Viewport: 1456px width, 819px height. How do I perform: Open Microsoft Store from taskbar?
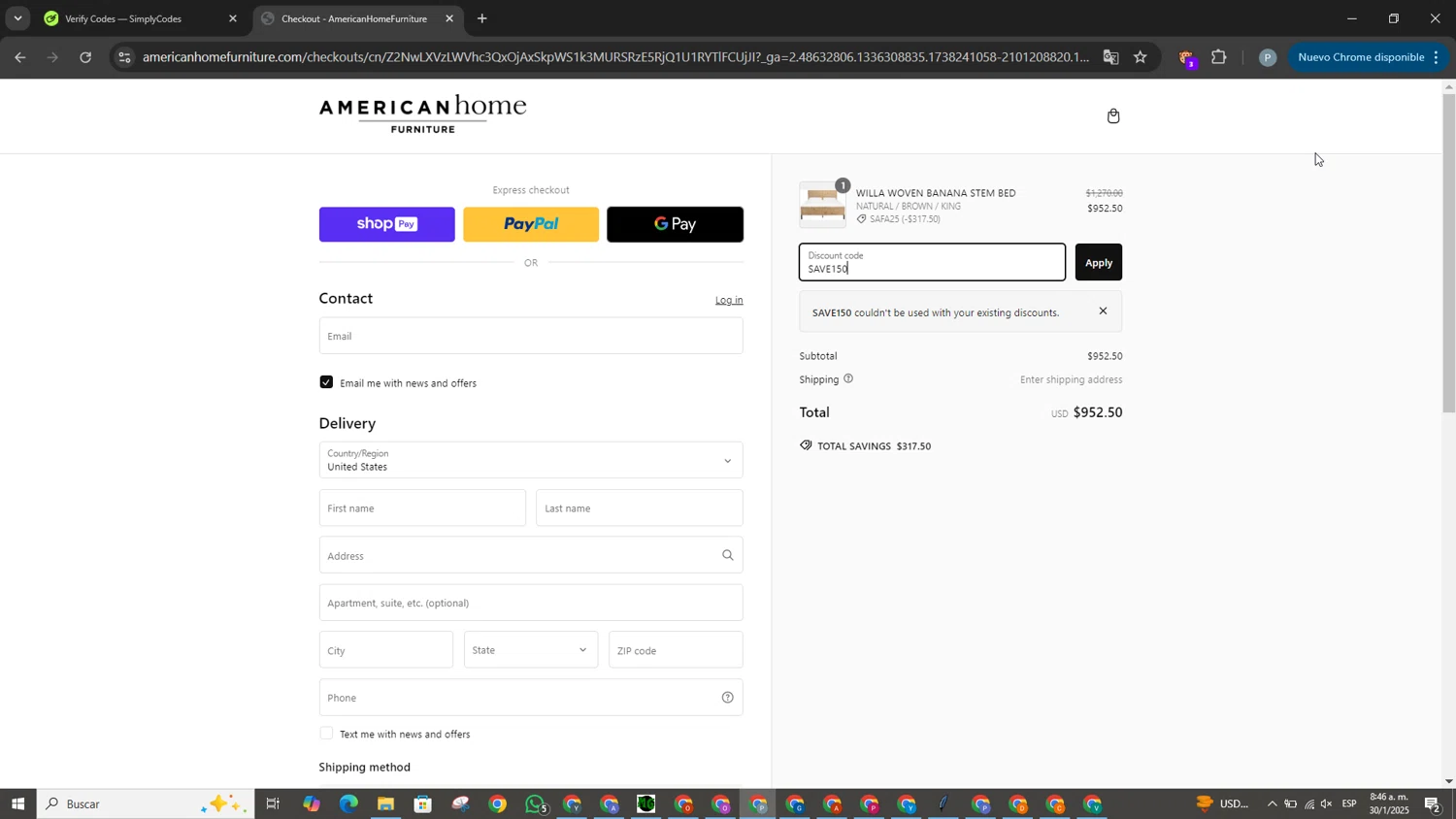pyautogui.click(x=422, y=803)
